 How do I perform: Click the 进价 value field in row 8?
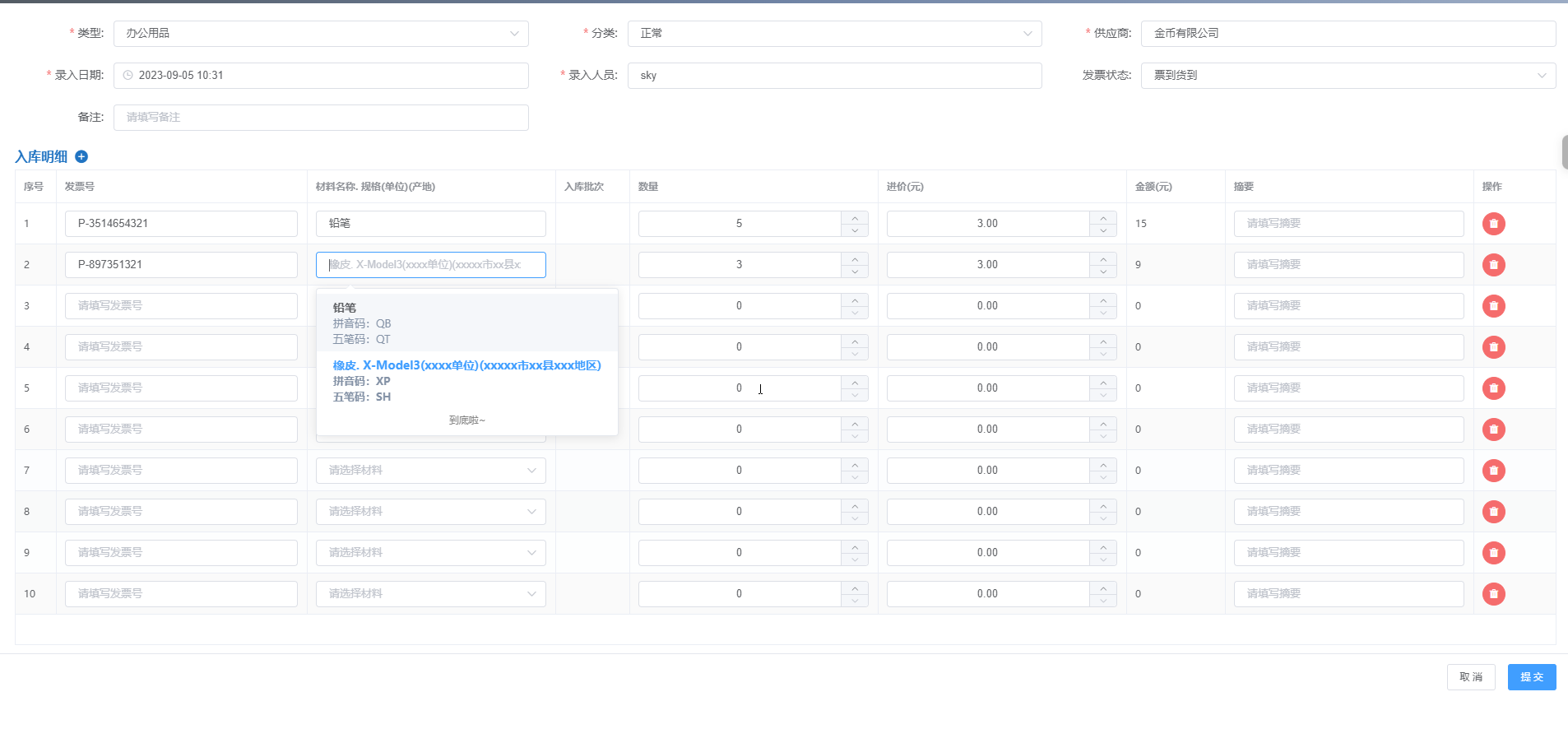[988, 512]
